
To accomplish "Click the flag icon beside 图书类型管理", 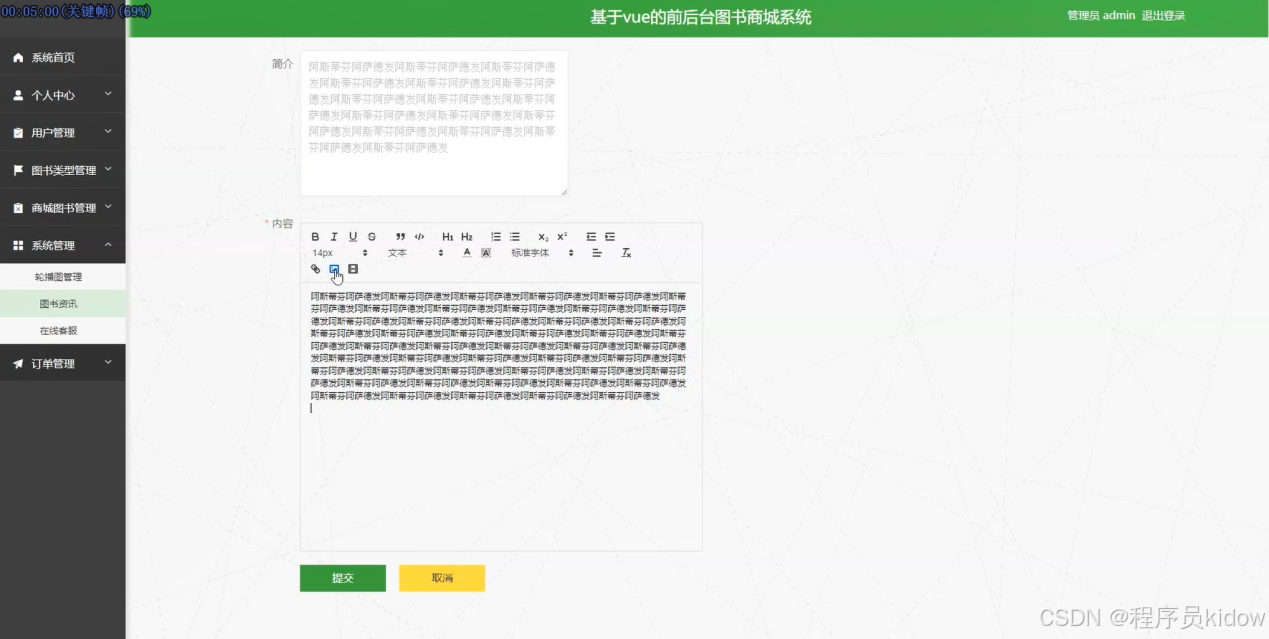I will (x=18, y=170).
